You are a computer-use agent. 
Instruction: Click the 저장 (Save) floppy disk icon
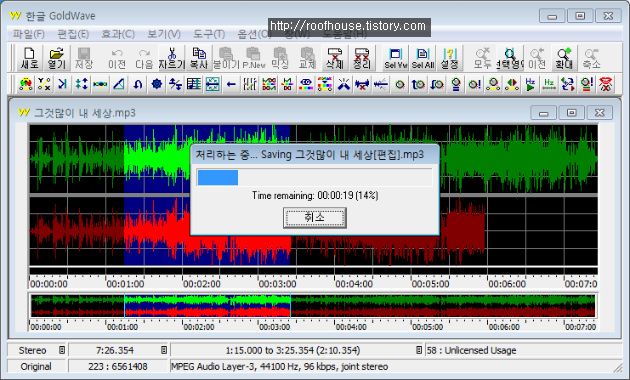(x=84, y=58)
